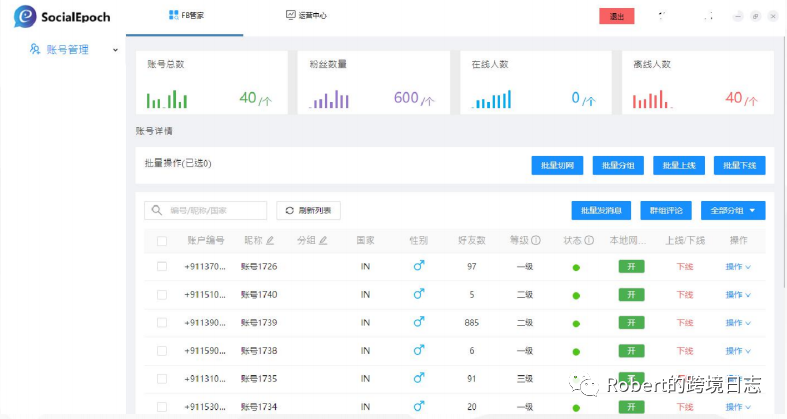
Task: Check the box for 账号1734
Action: [162, 407]
